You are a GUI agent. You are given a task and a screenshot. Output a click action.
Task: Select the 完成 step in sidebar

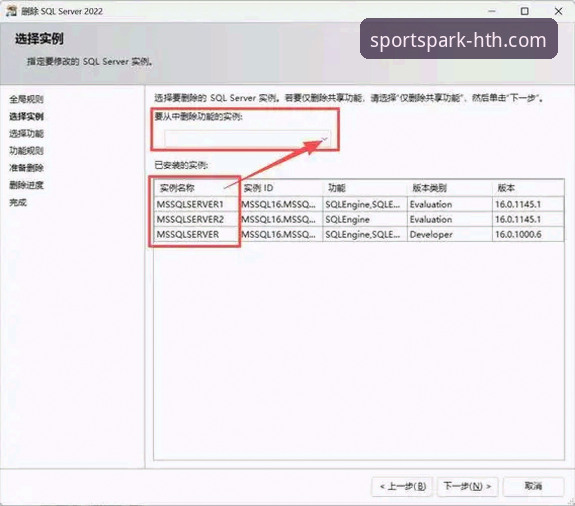pyautogui.click(x=18, y=202)
